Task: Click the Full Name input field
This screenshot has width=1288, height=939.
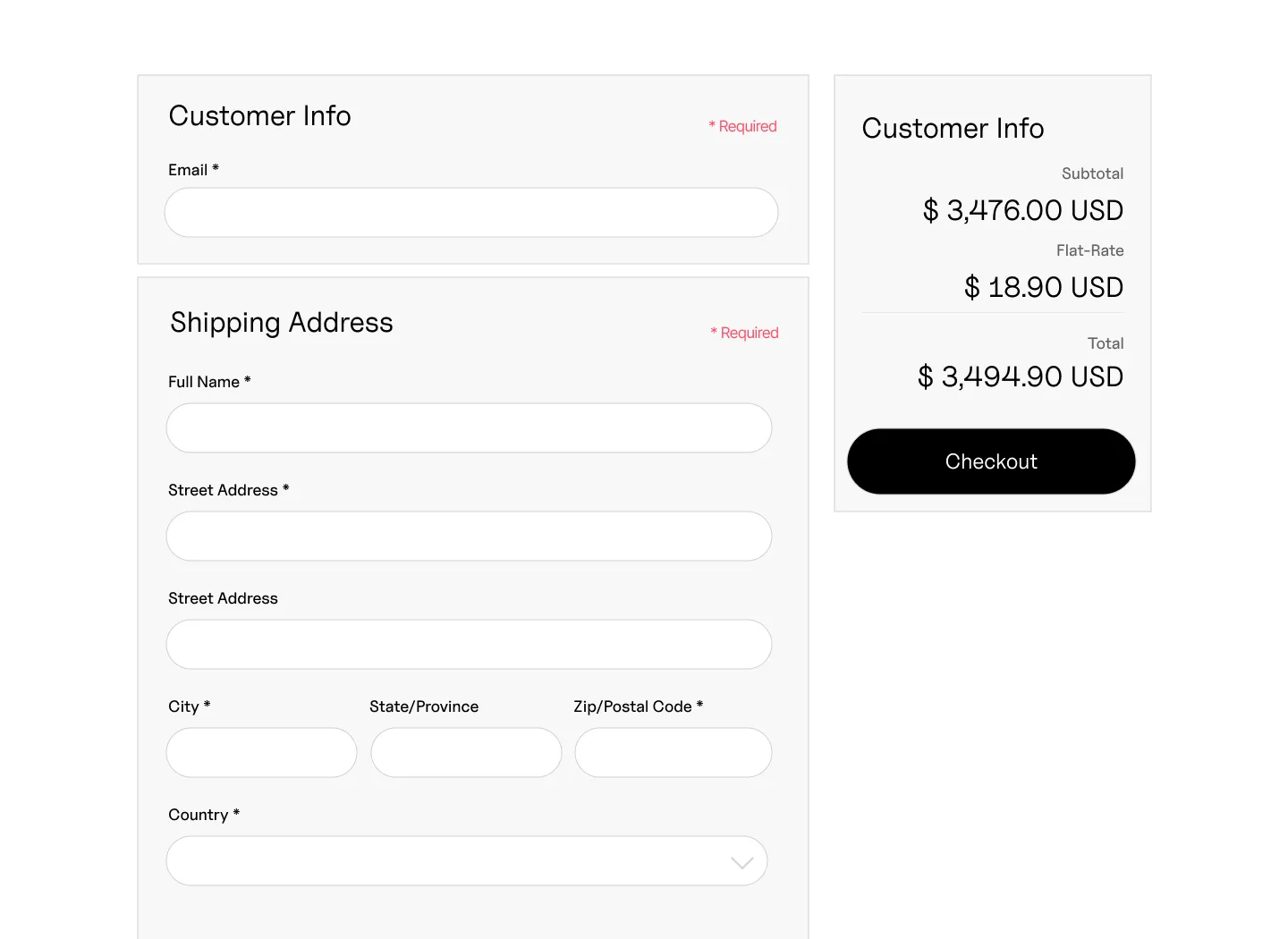Action: point(469,427)
